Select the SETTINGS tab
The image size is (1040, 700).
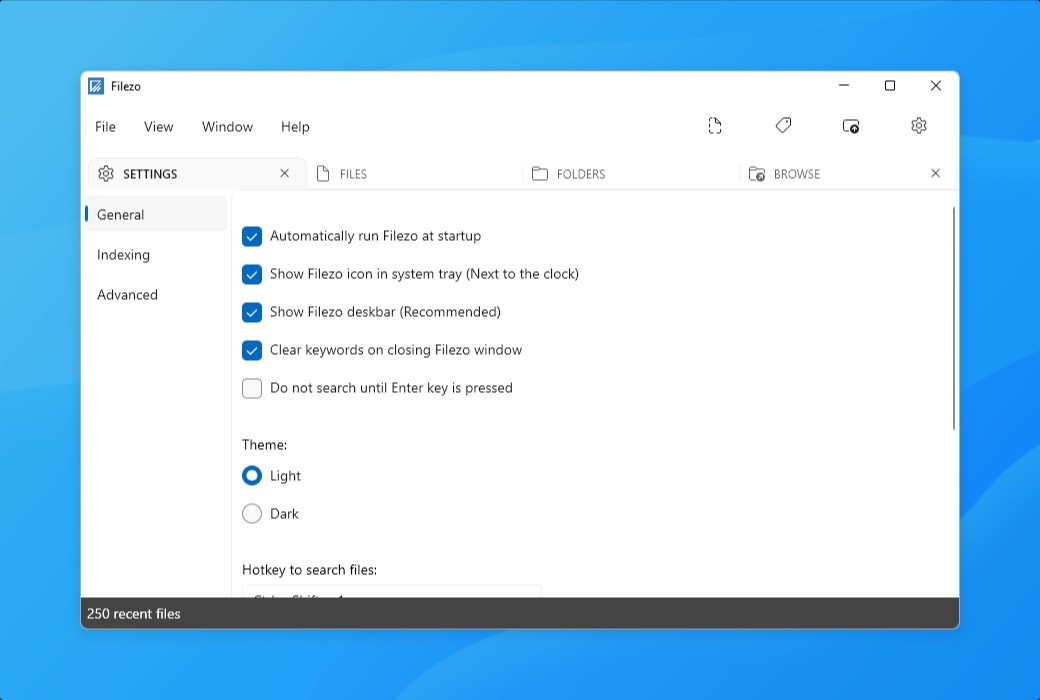(x=197, y=174)
